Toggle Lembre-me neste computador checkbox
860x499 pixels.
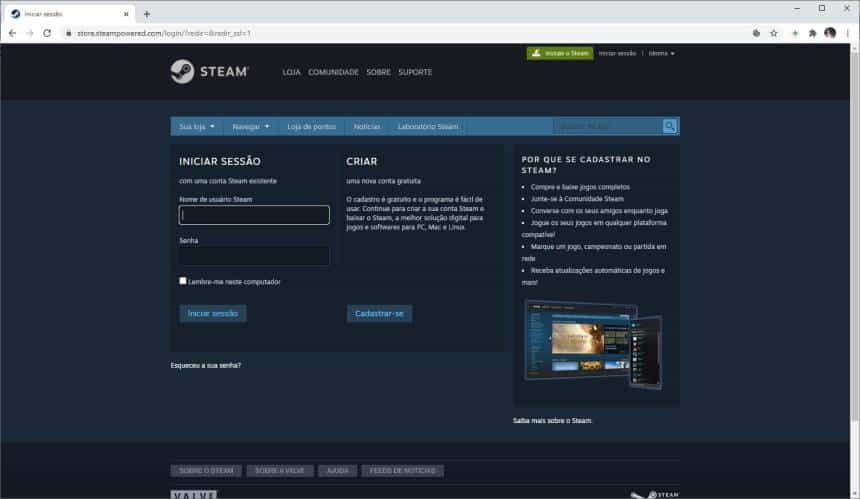pyautogui.click(x=183, y=281)
